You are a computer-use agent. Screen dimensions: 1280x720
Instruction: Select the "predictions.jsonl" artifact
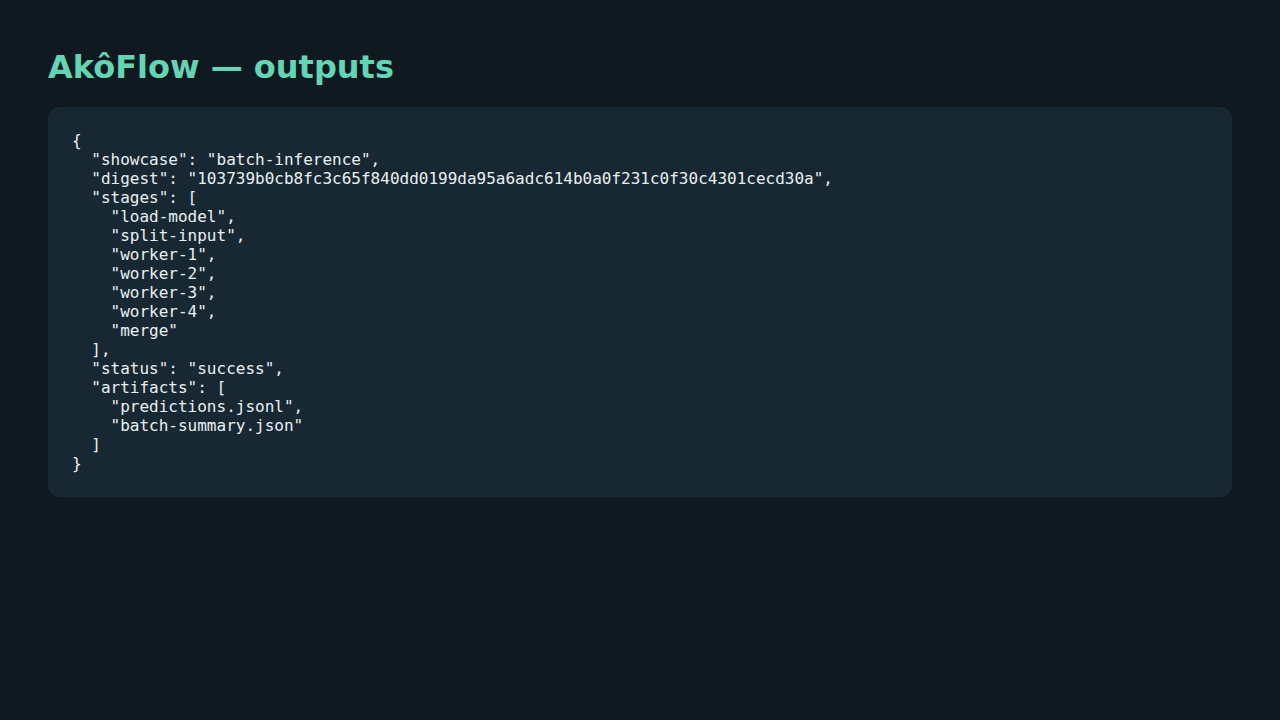pyautogui.click(x=202, y=407)
